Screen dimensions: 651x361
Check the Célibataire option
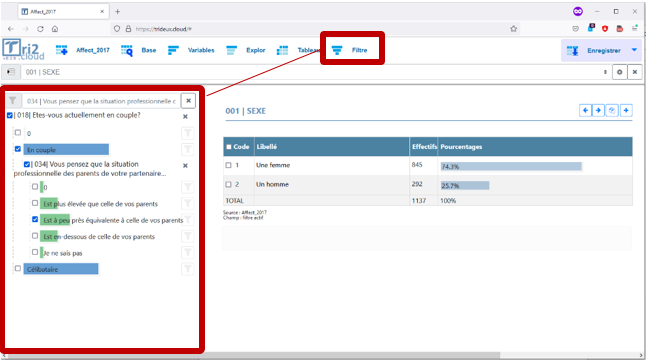pyautogui.click(x=18, y=268)
